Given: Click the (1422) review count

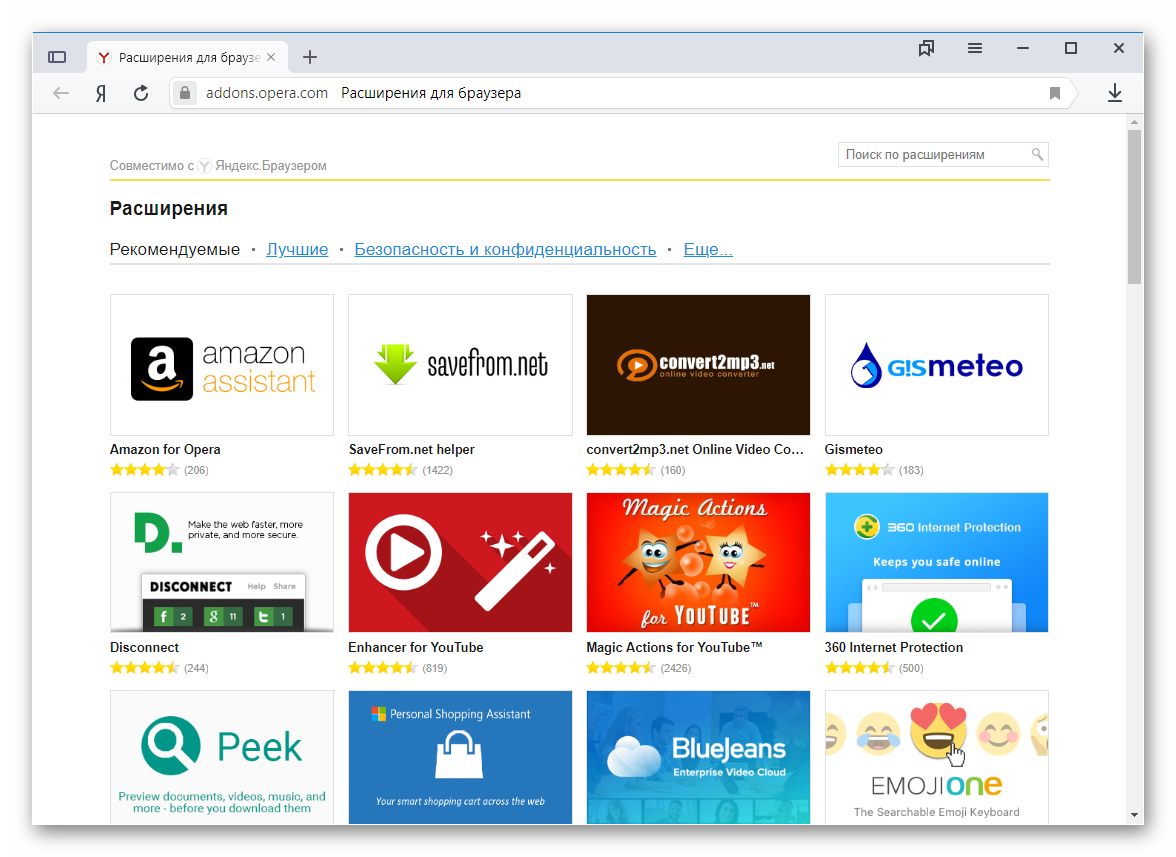Looking at the screenshot, I should 437,470.
